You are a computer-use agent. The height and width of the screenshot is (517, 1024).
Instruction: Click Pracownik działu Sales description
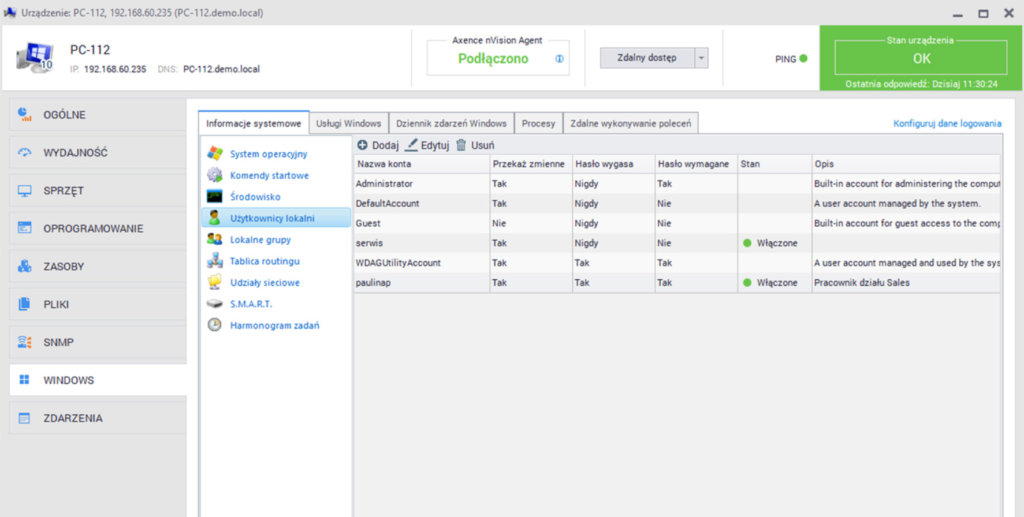[x=862, y=283]
